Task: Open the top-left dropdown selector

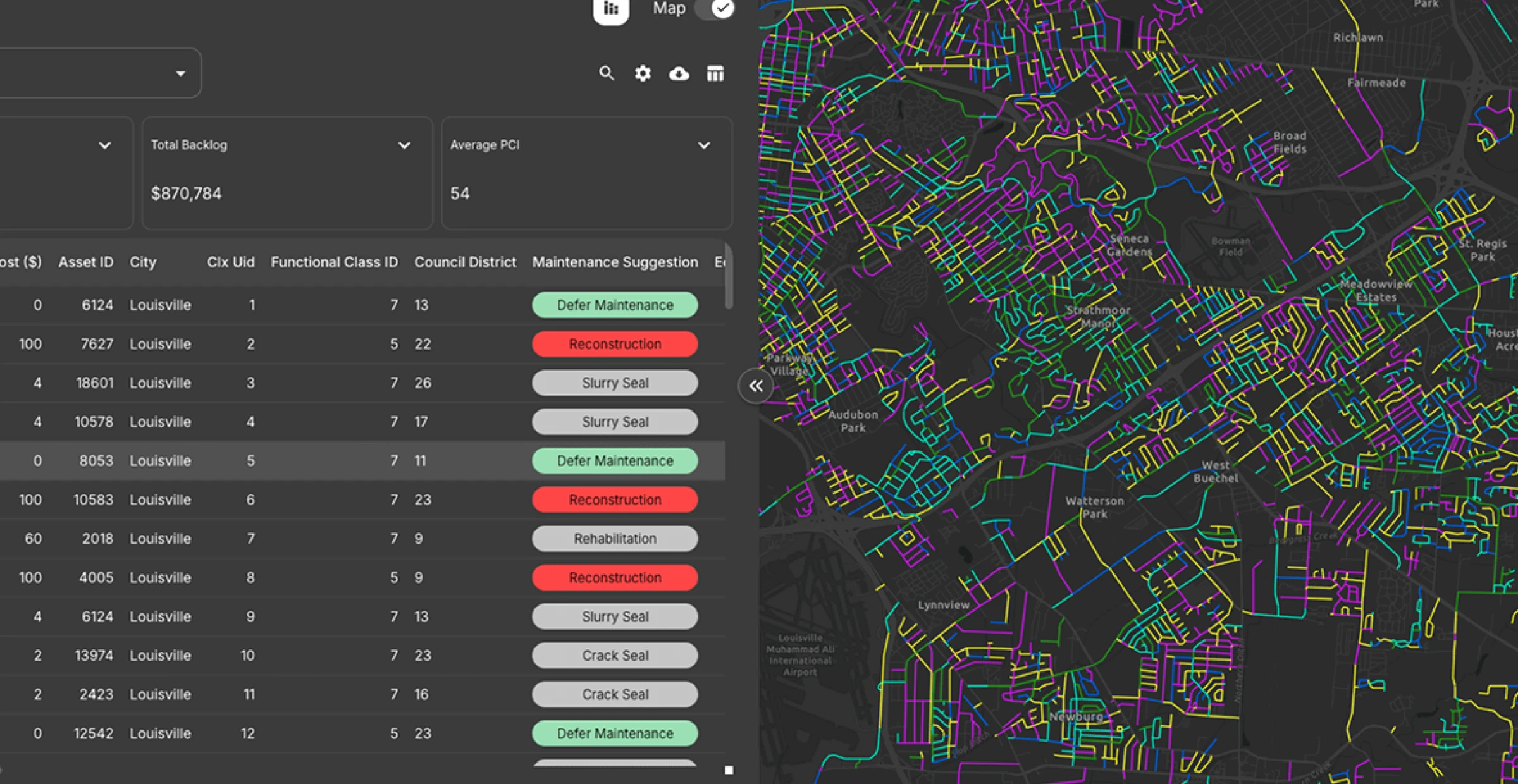Action: pos(180,73)
